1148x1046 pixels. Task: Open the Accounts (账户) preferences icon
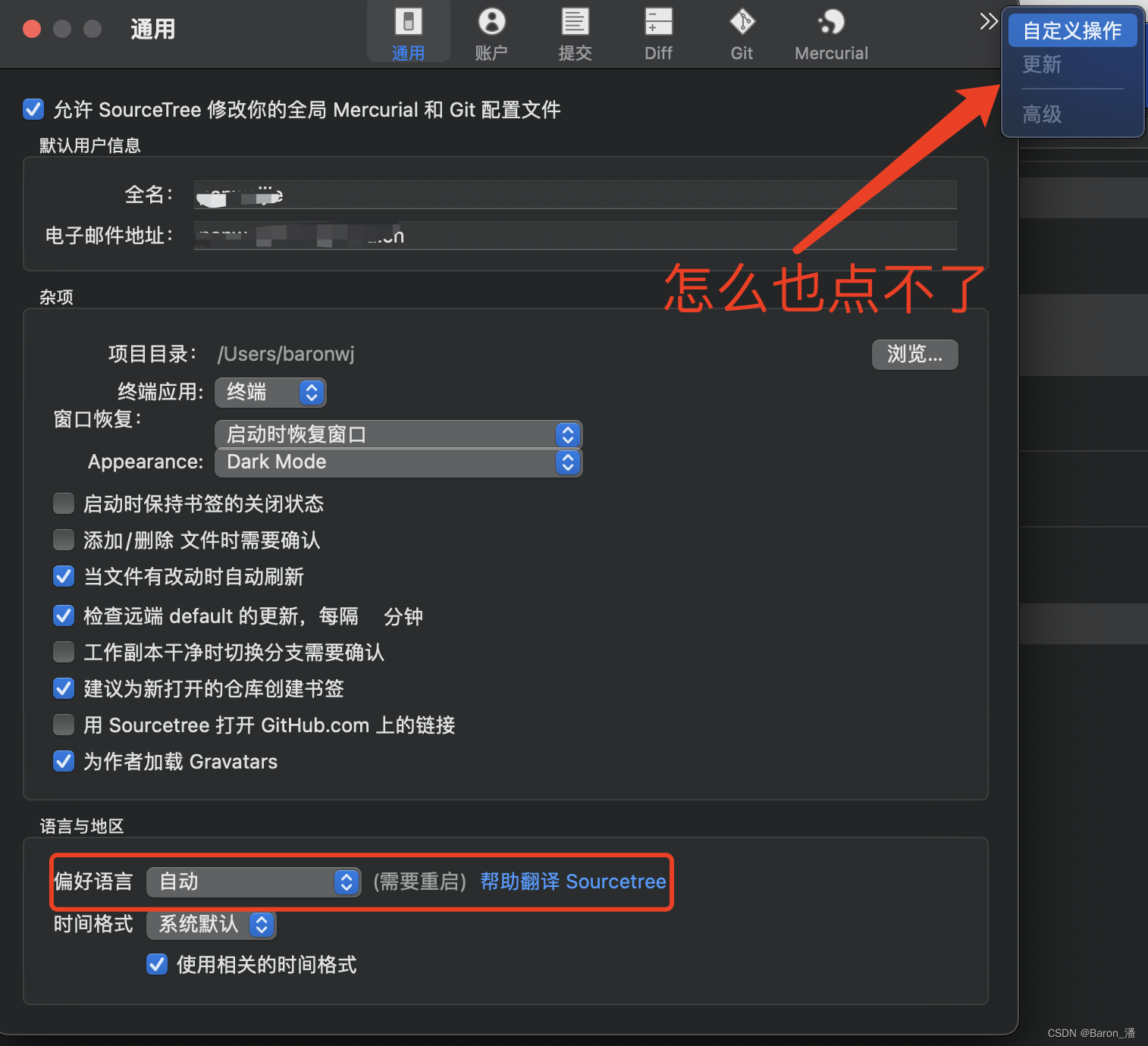tap(491, 33)
